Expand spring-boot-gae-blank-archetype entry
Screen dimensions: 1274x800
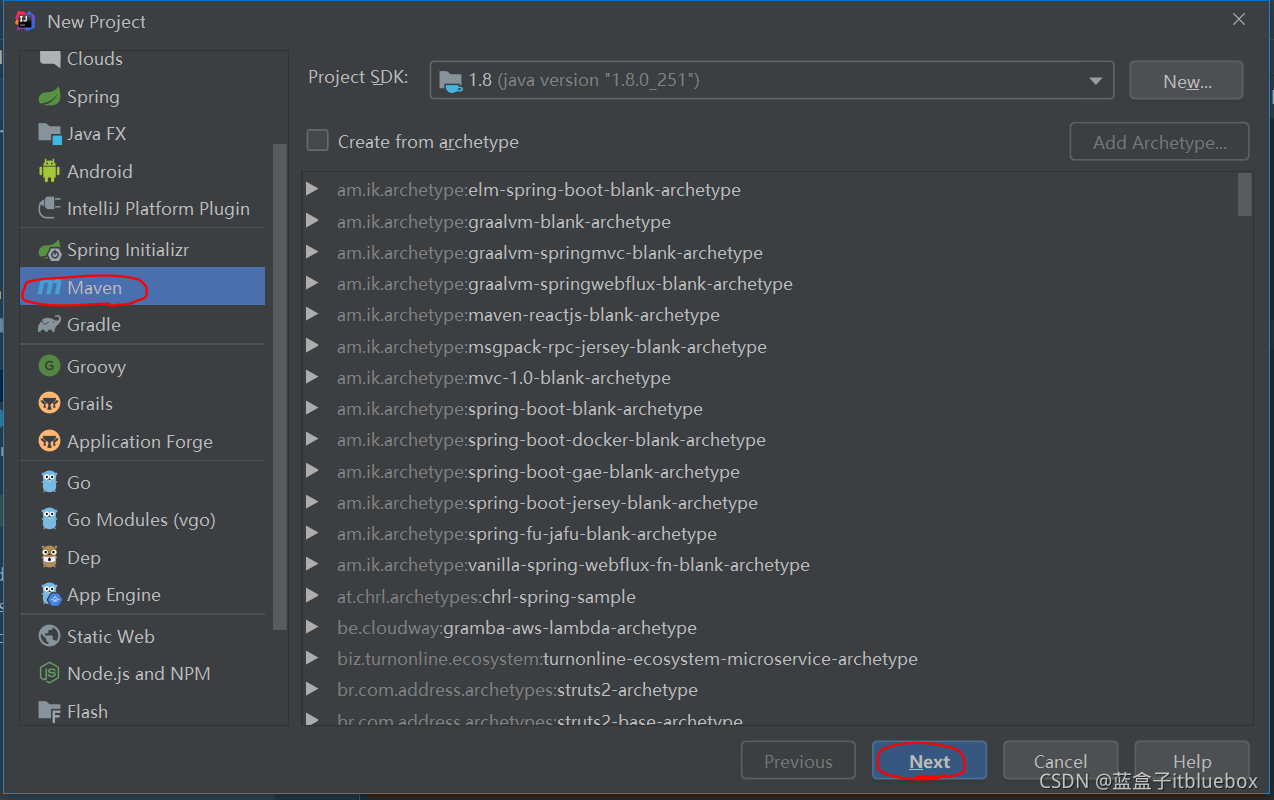pyautogui.click(x=312, y=471)
